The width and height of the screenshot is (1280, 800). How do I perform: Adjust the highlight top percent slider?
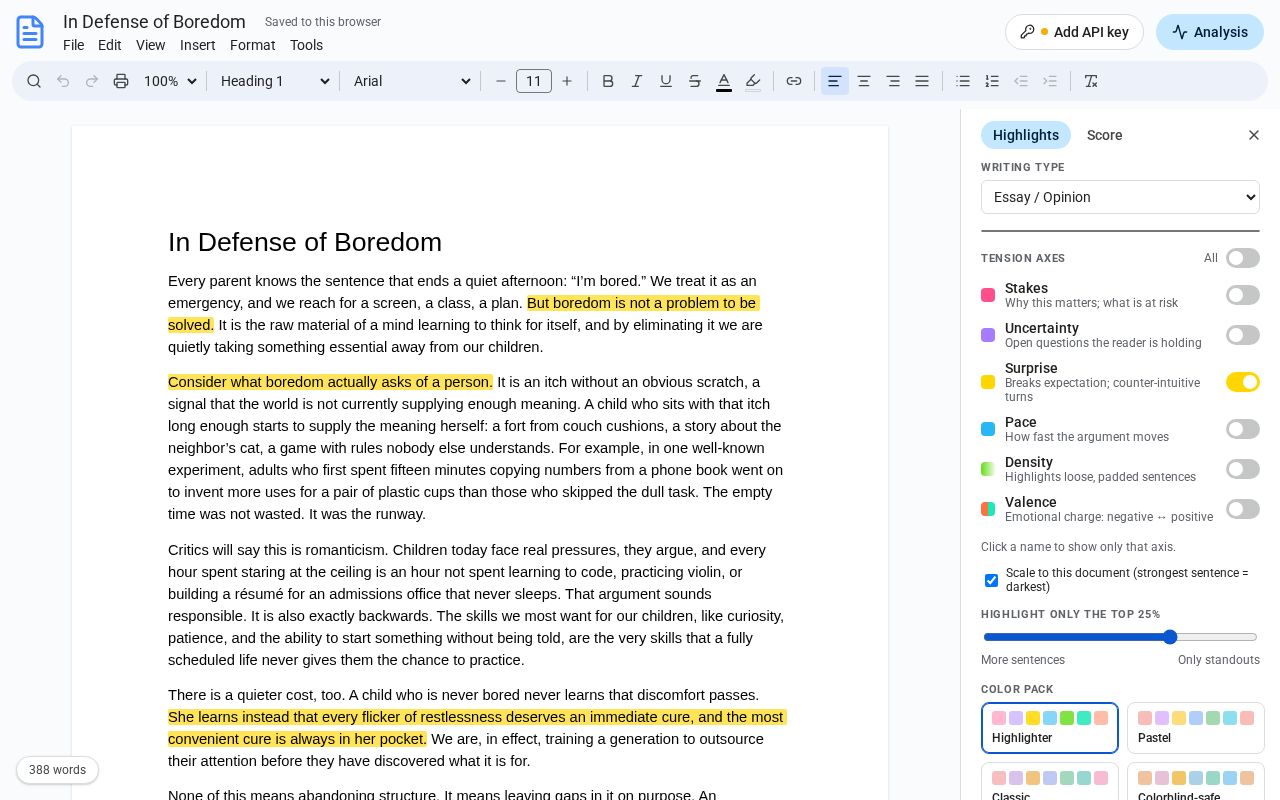coord(1120,637)
